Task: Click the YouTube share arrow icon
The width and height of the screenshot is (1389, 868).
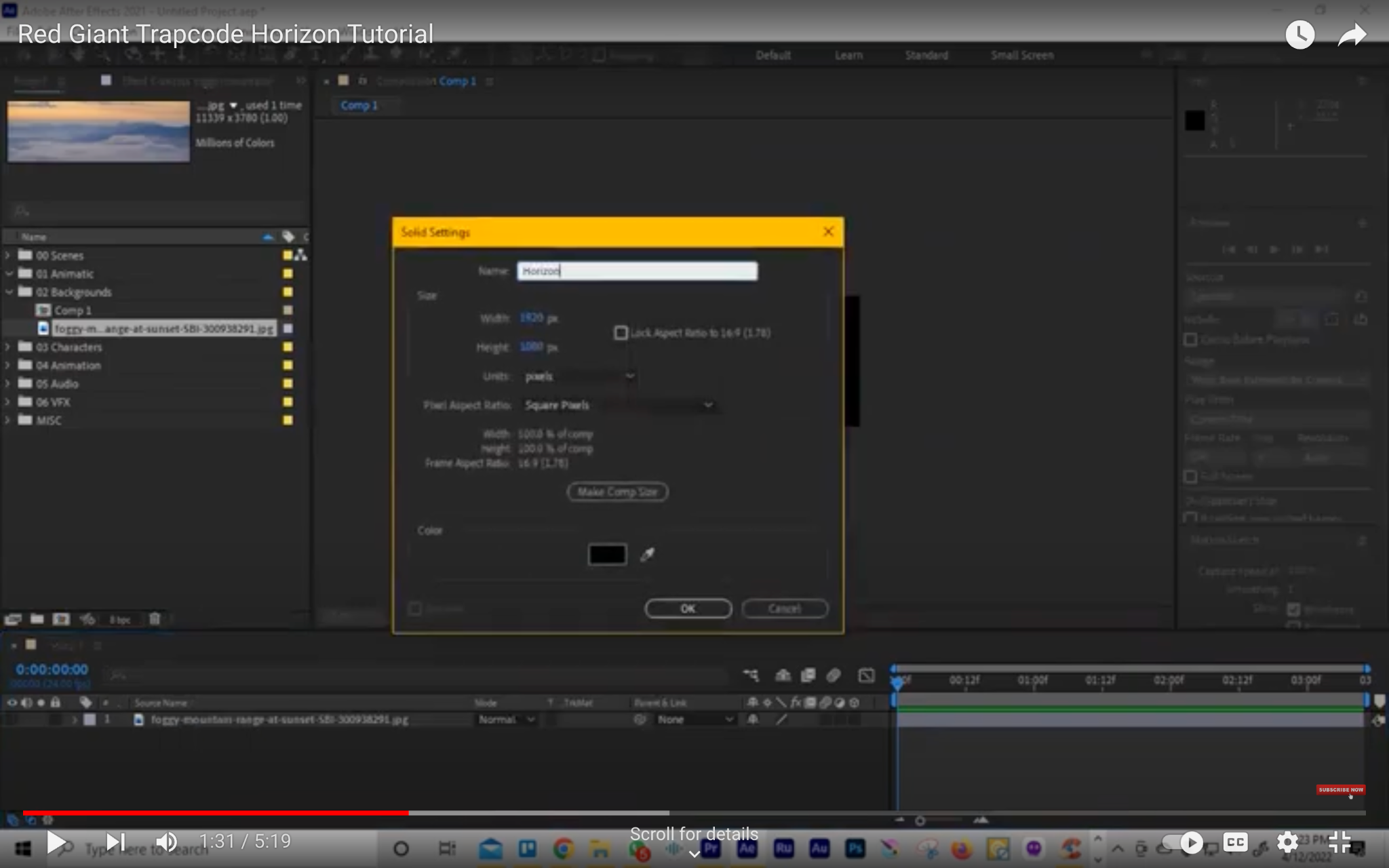Action: (1351, 35)
